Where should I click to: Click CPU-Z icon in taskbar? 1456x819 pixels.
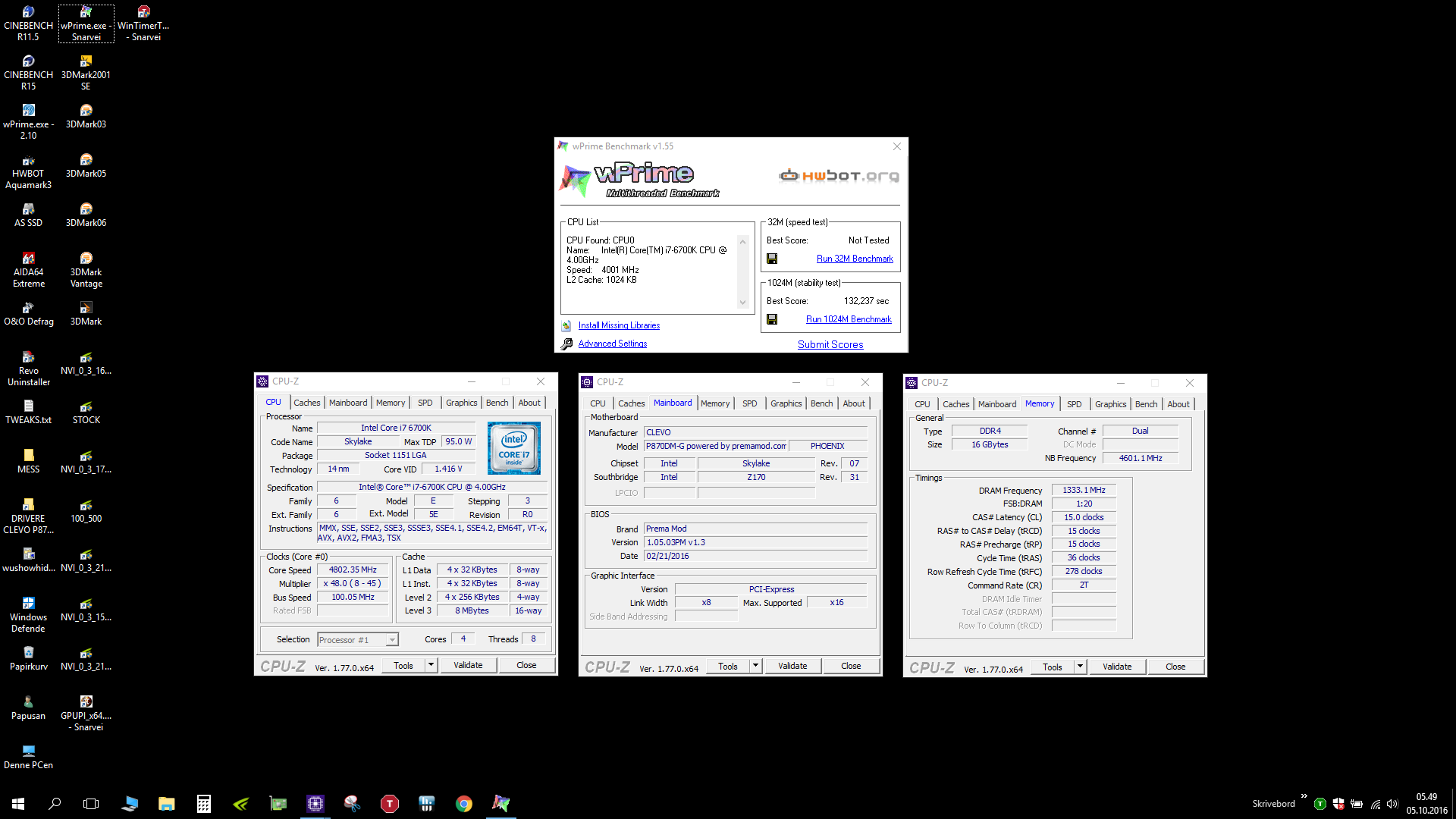[315, 804]
